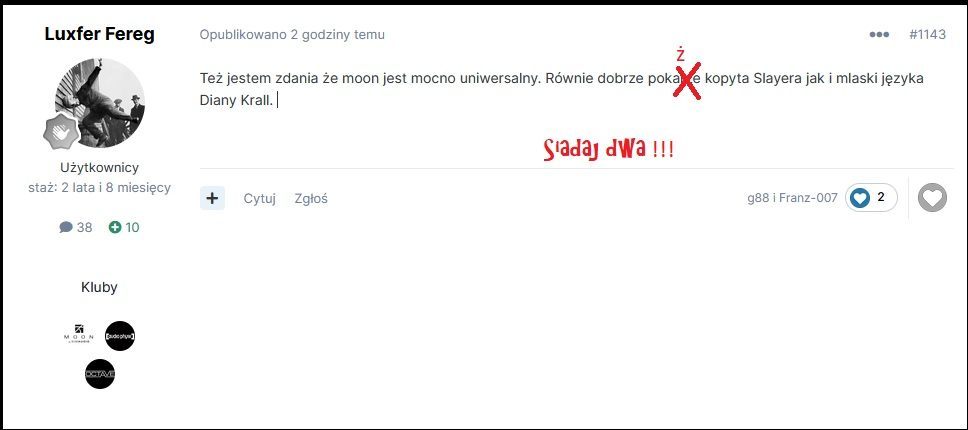Open the audio physic club icon
The width and height of the screenshot is (968, 430).
(x=120, y=336)
